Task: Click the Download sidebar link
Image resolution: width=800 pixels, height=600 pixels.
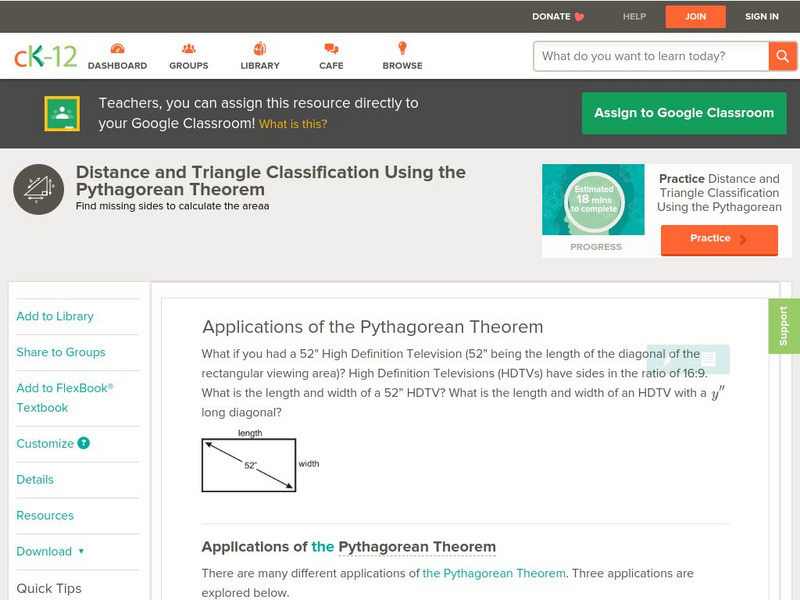Action: pos(44,552)
